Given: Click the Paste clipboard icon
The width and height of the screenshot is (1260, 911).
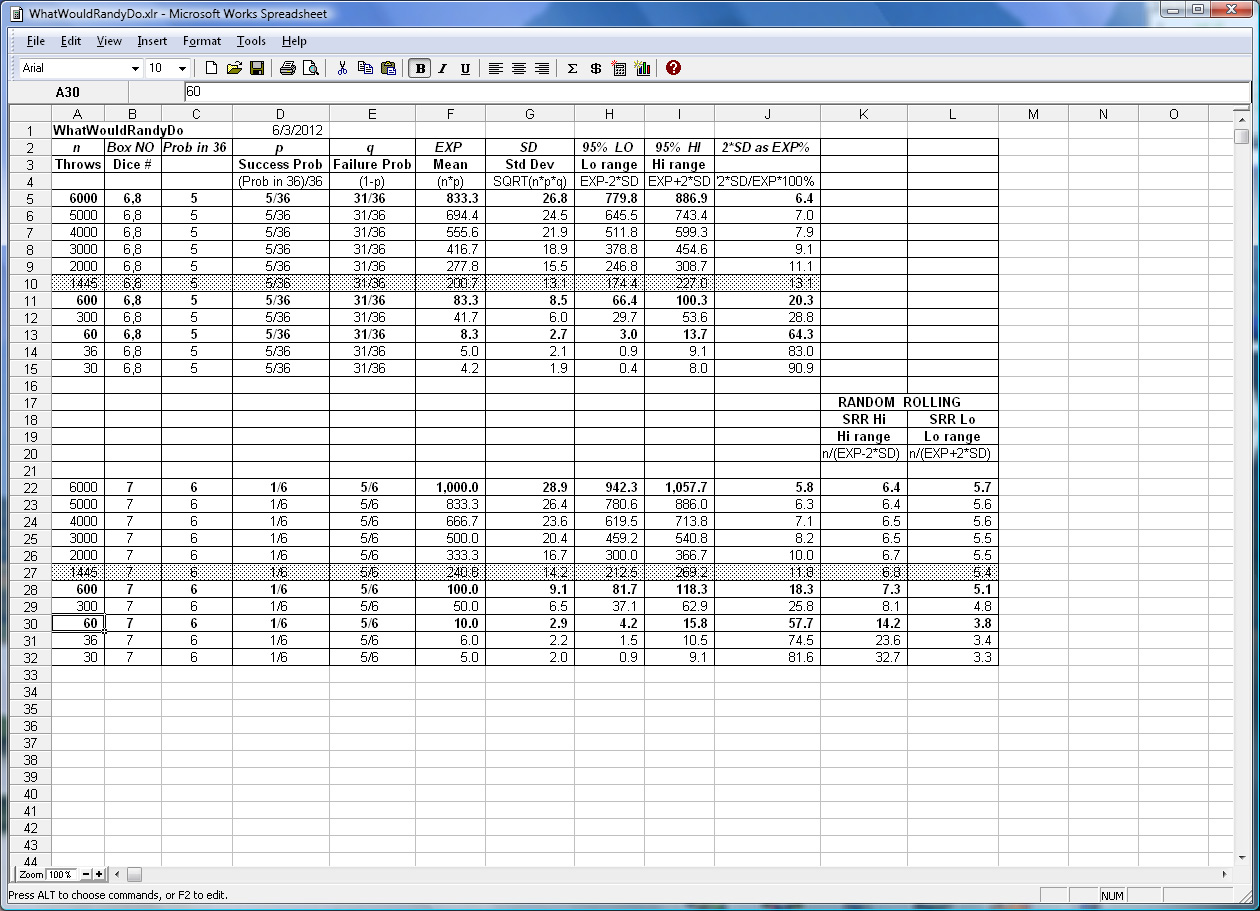Looking at the screenshot, I should click(x=389, y=68).
